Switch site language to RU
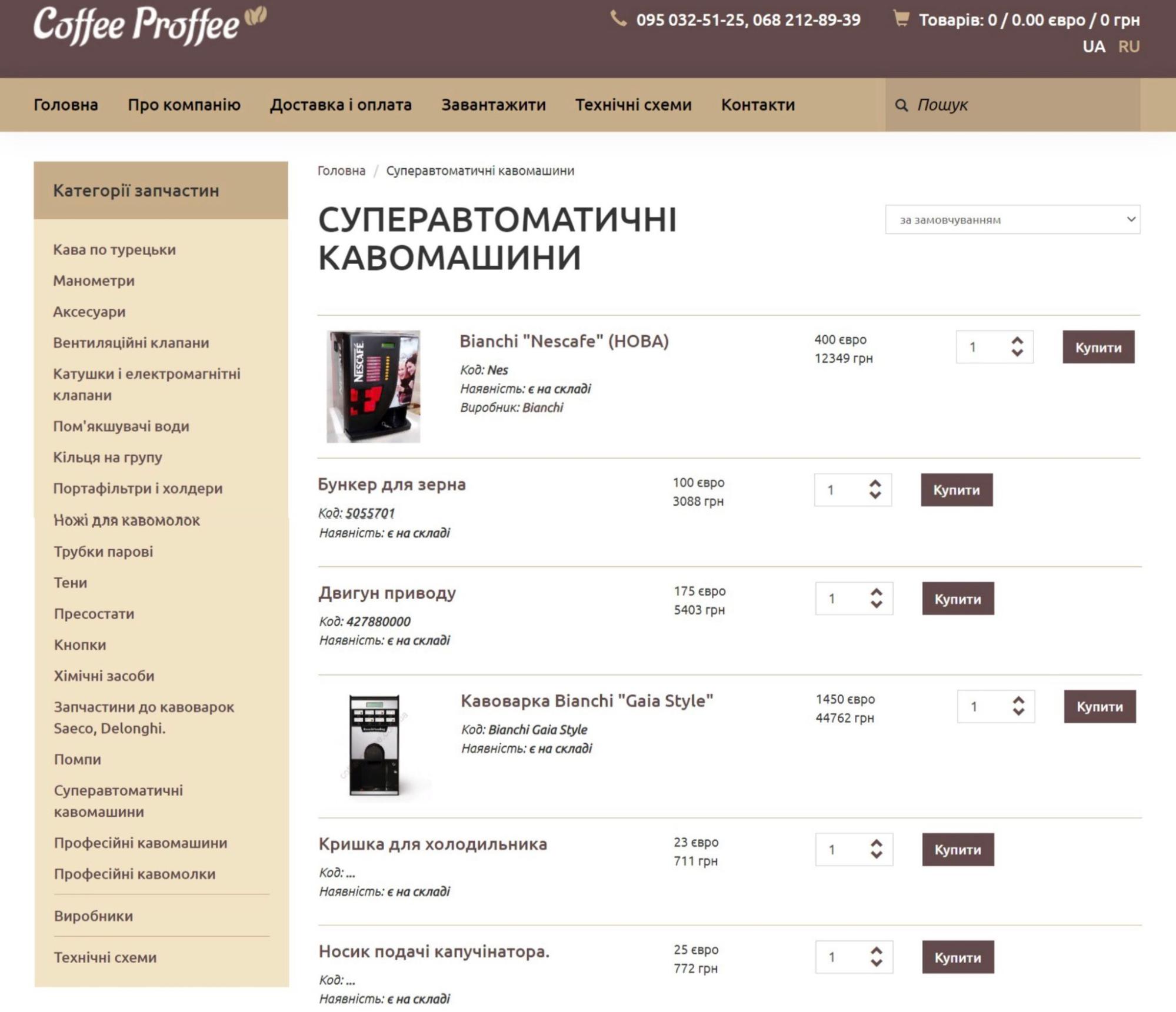Image resolution: width=1176 pixels, height=1012 pixels. pos(1129,46)
